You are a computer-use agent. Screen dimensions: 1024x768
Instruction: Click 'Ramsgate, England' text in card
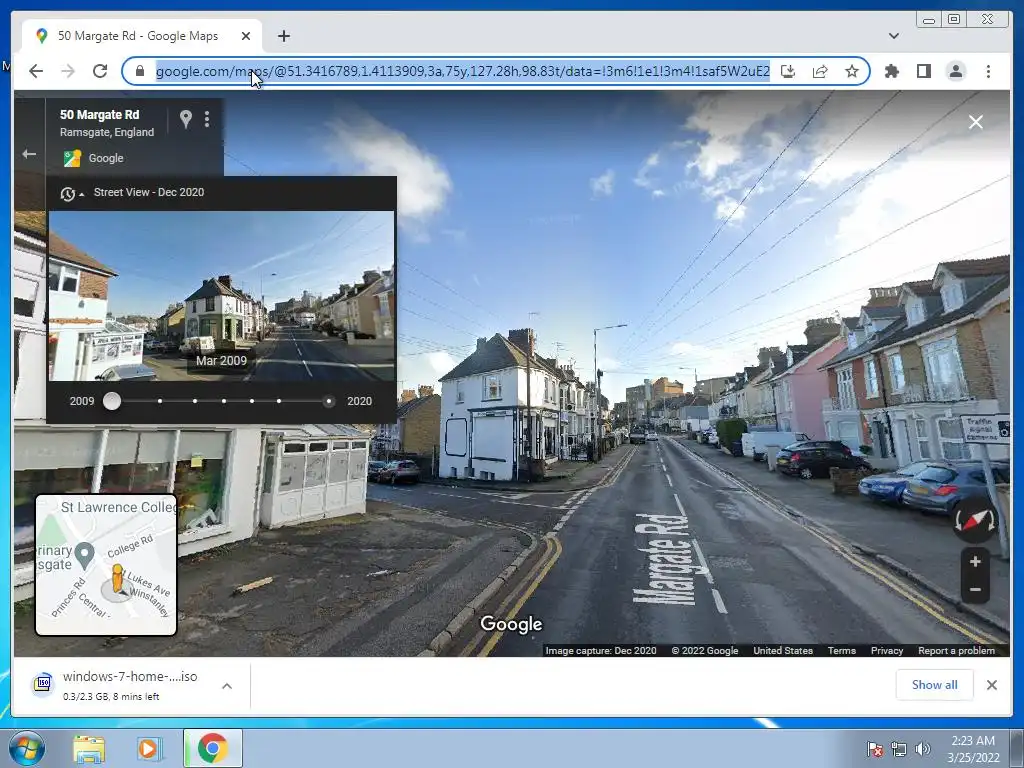[107, 132]
